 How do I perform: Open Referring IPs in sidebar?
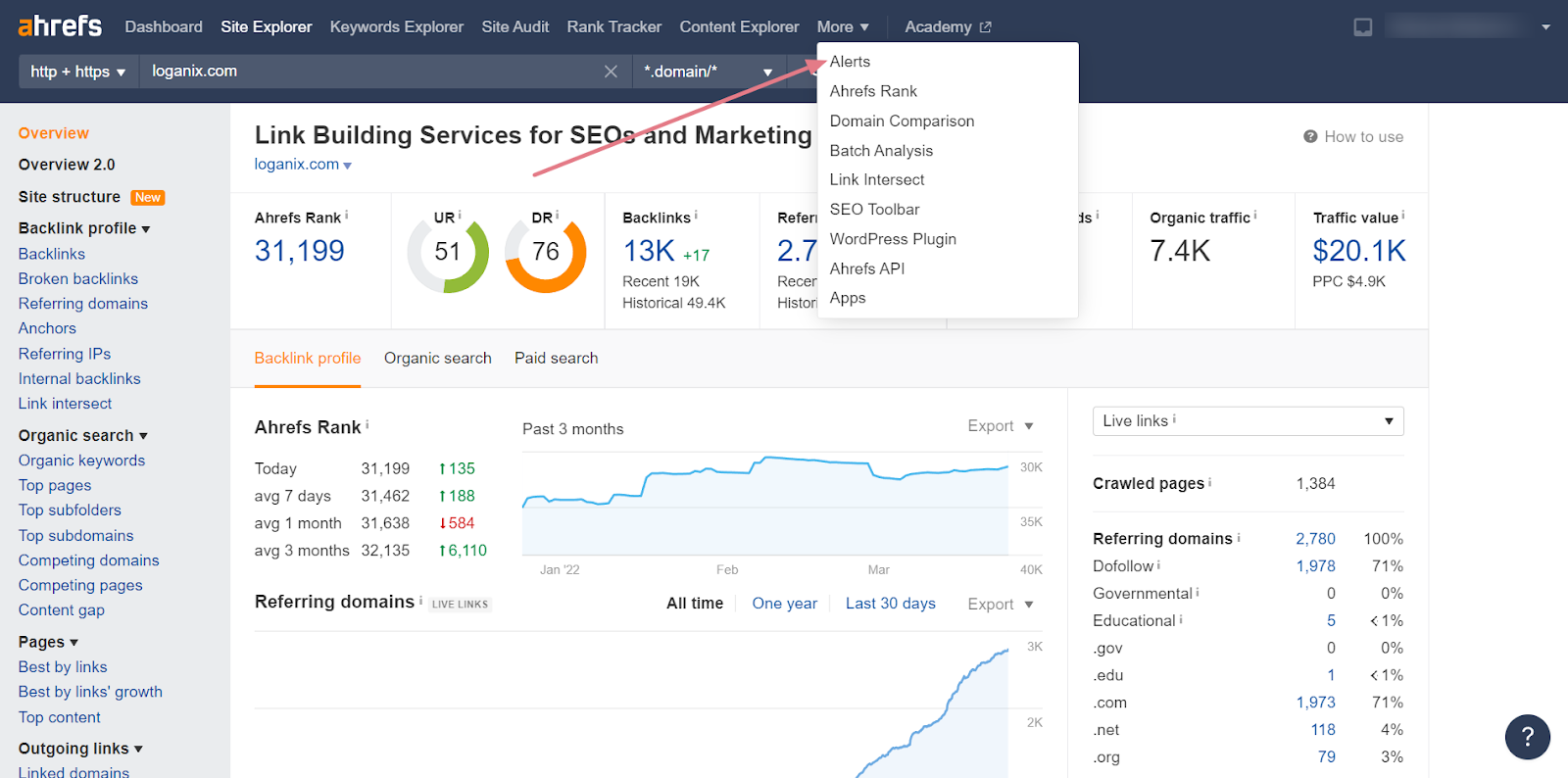(65, 354)
